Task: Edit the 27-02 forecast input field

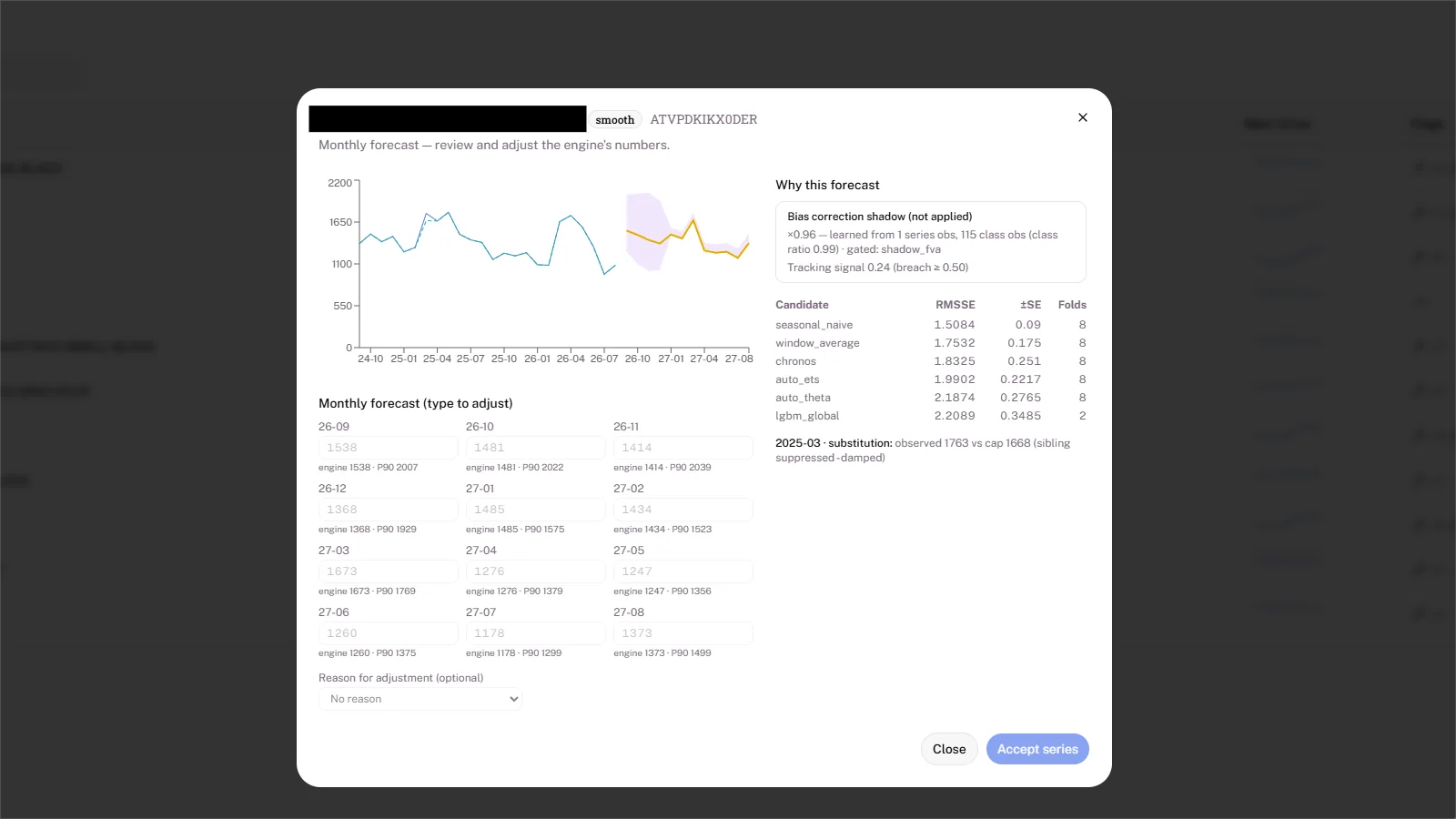Action: coord(683,510)
